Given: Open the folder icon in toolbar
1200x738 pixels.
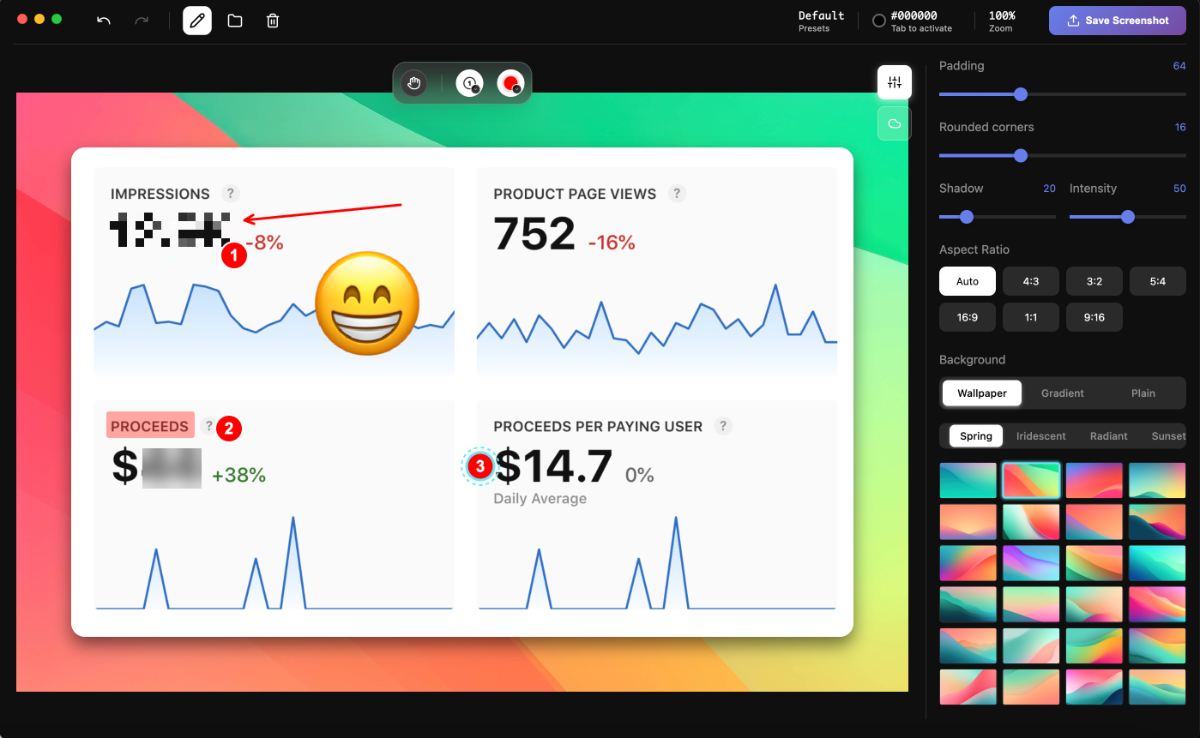Looking at the screenshot, I should pos(235,20).
